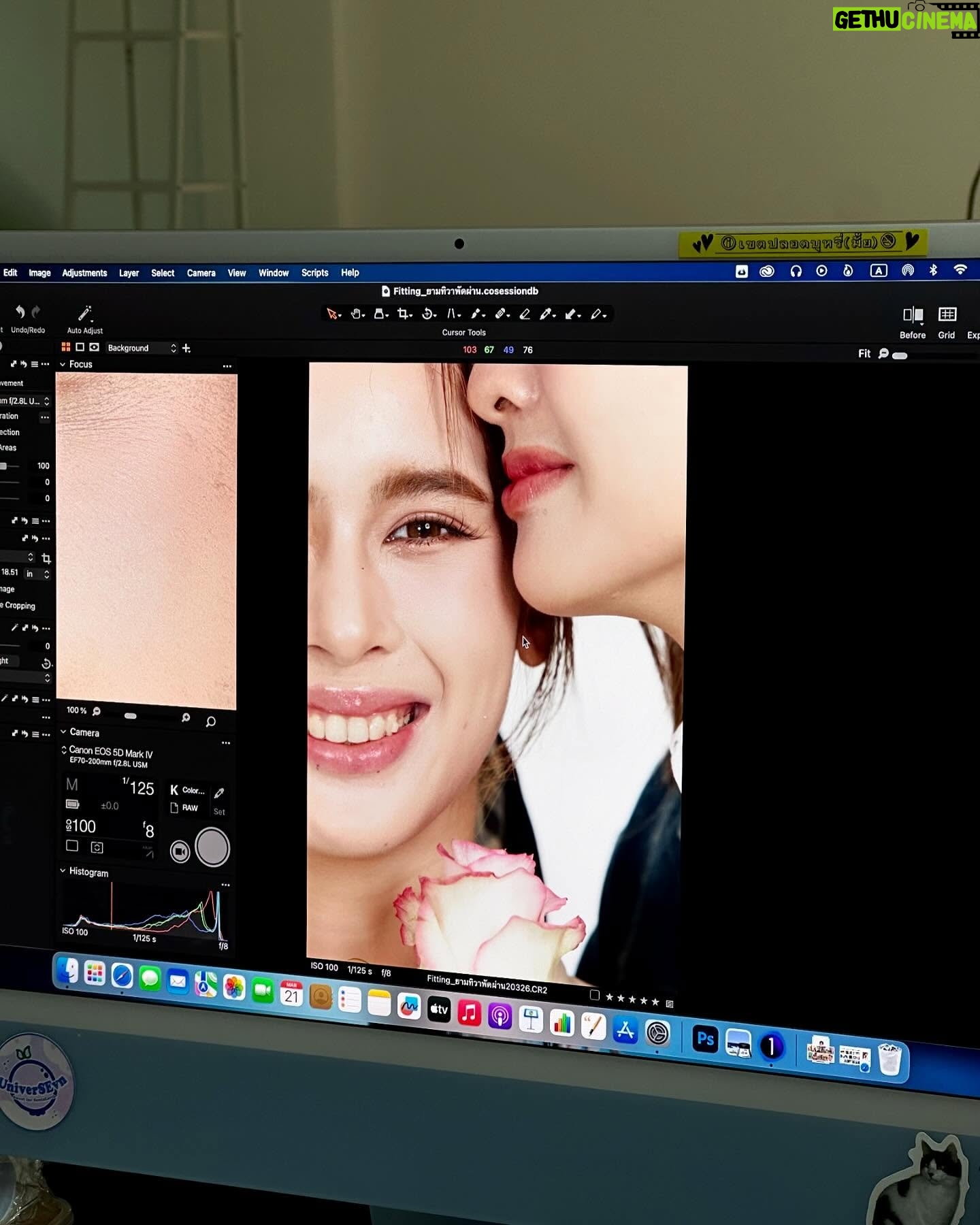The image size is (980, 1225).
Task: Zoom out Focus panel preview
Action: (97, 711)
